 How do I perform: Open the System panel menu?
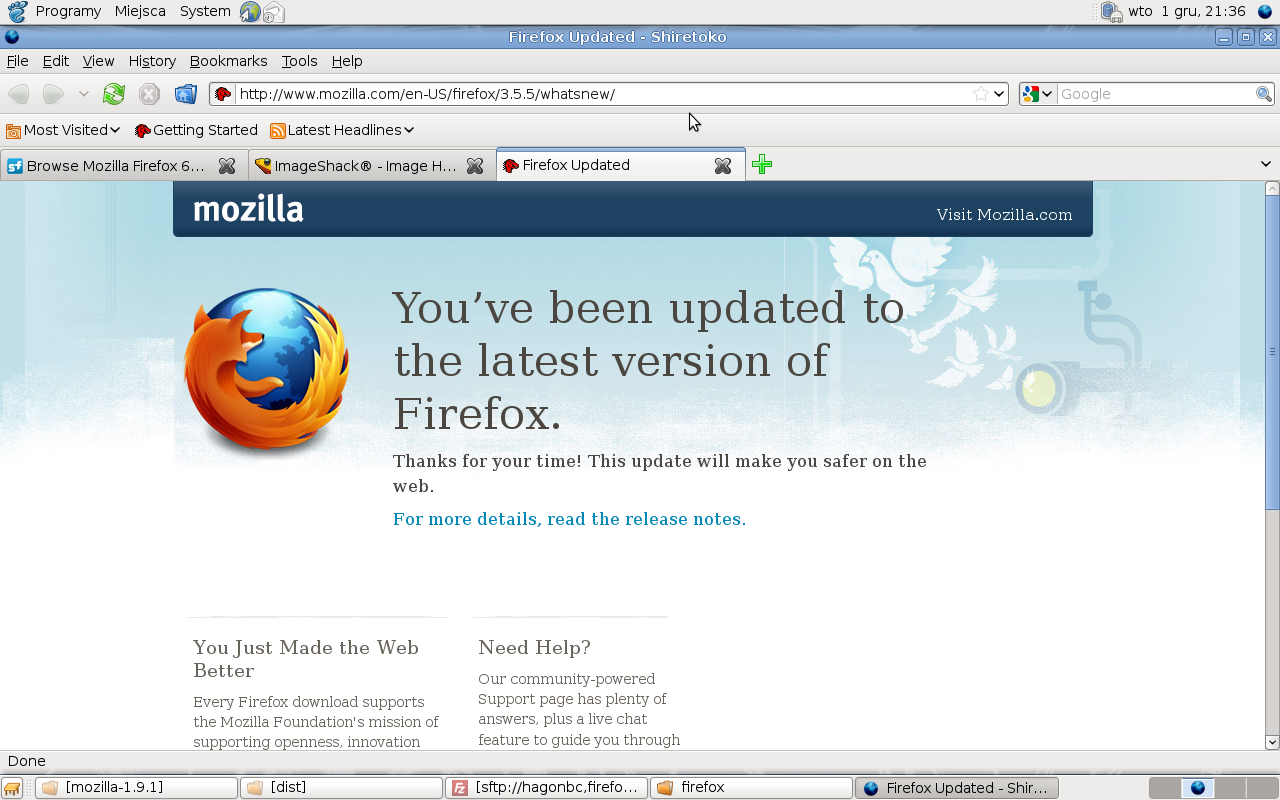click(205, 11)
